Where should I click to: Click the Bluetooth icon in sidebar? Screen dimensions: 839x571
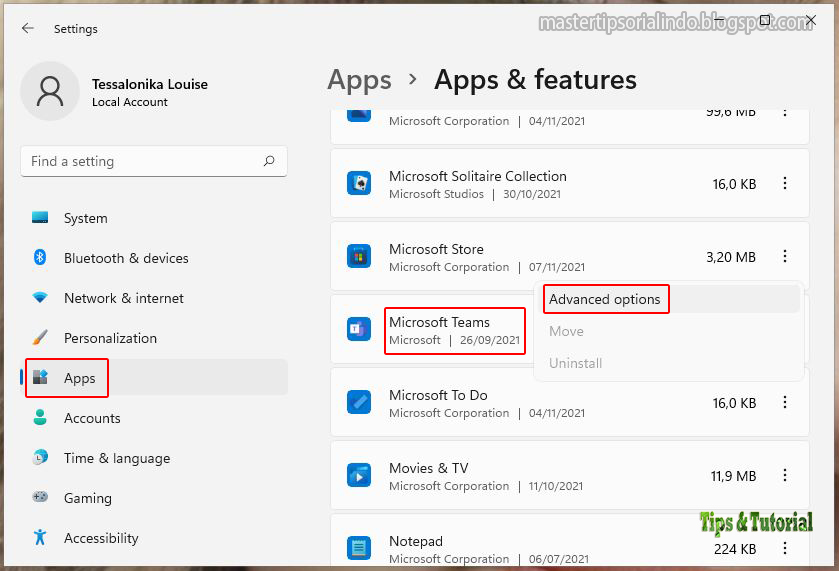40,257
